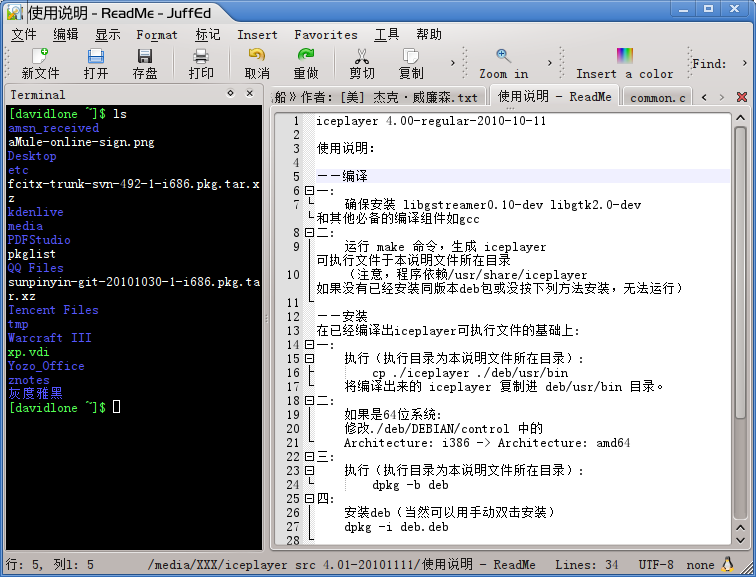This screenshot has width=756, height=577.
Task: Expand hidden zoom toolbar items chevron
Action: 549,63
